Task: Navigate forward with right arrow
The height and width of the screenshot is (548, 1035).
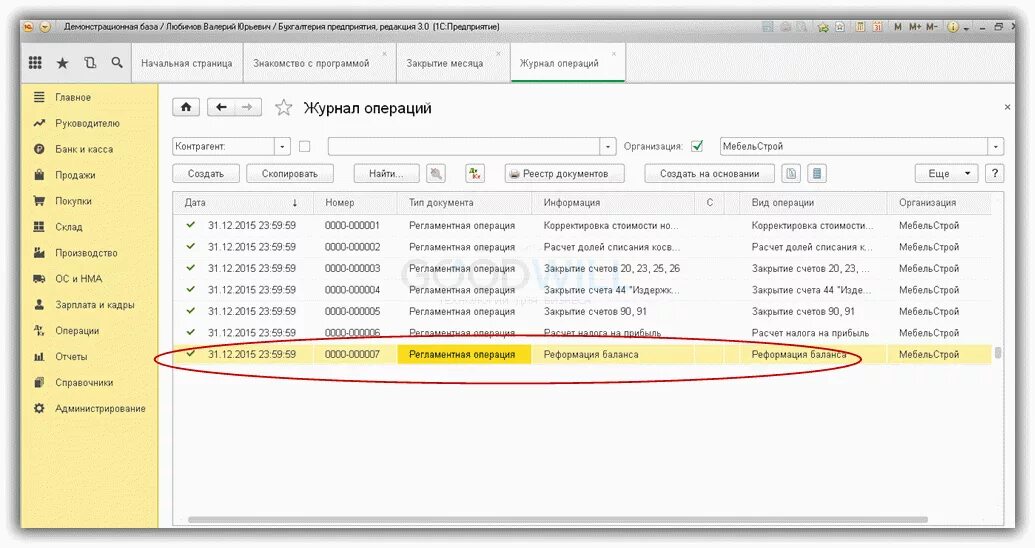Action: [248, 107]
